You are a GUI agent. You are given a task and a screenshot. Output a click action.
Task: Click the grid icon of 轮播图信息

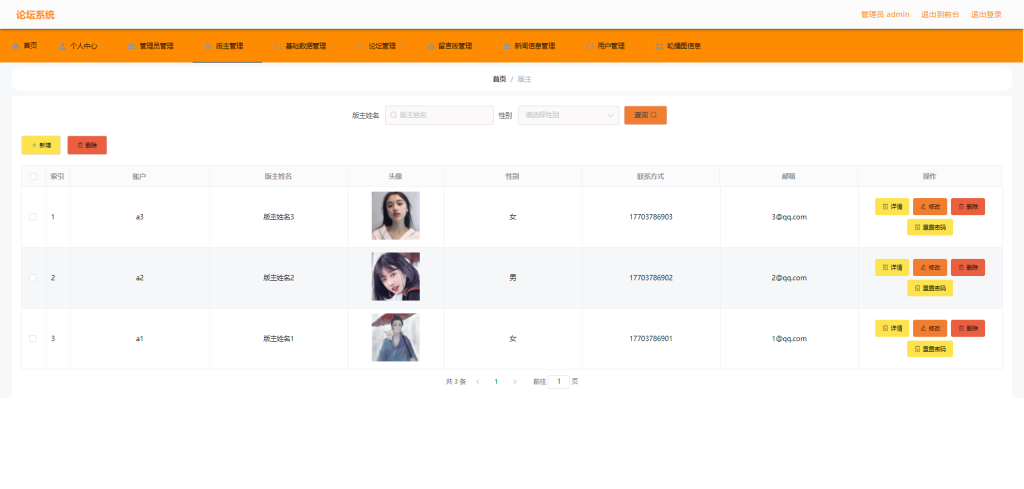(x=660, y=46)
